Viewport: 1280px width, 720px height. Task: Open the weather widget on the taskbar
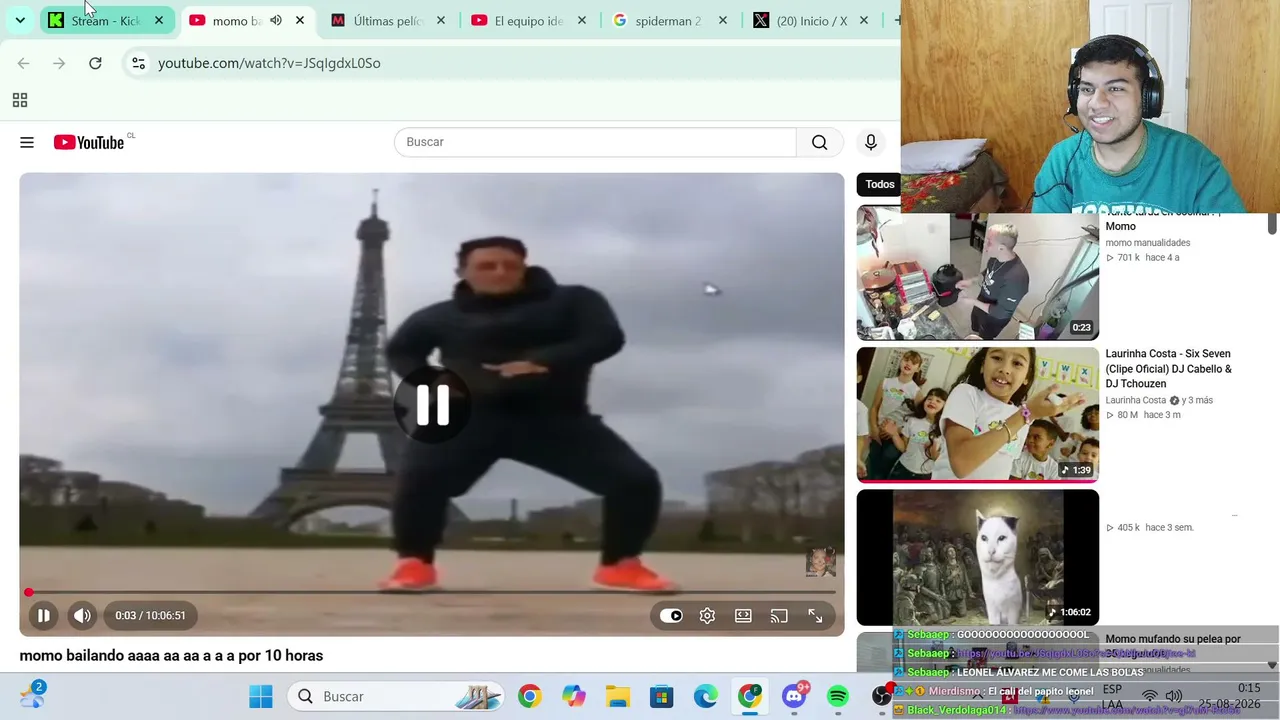click(34, 694)
